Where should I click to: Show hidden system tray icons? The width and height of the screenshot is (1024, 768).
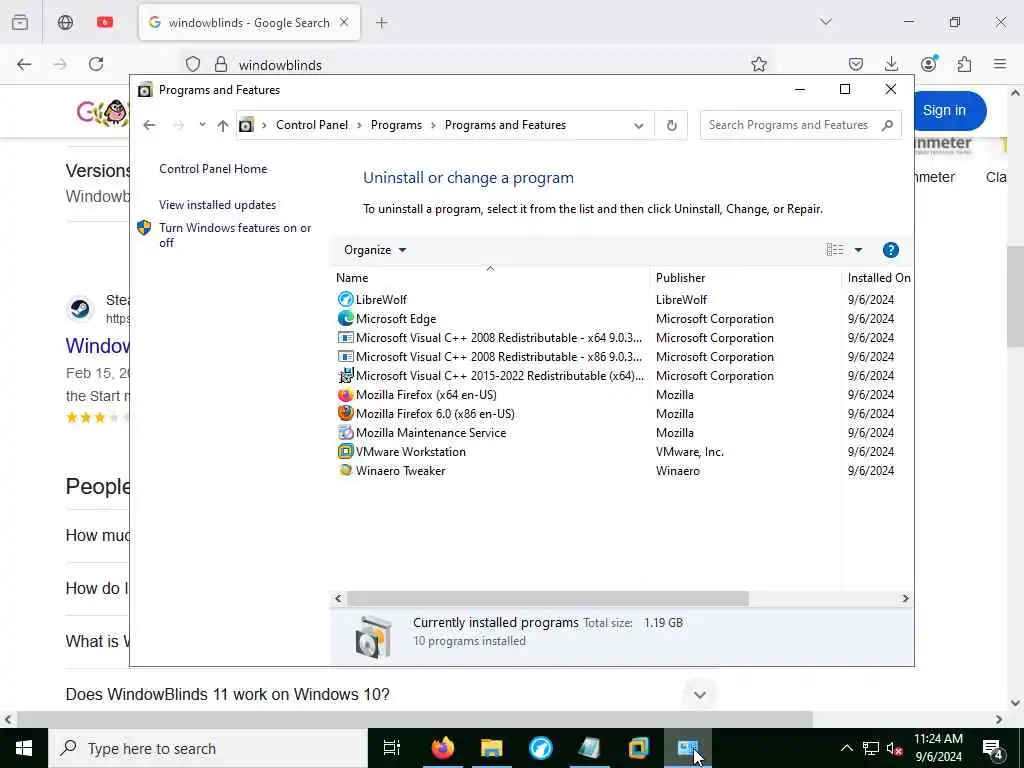846,748
